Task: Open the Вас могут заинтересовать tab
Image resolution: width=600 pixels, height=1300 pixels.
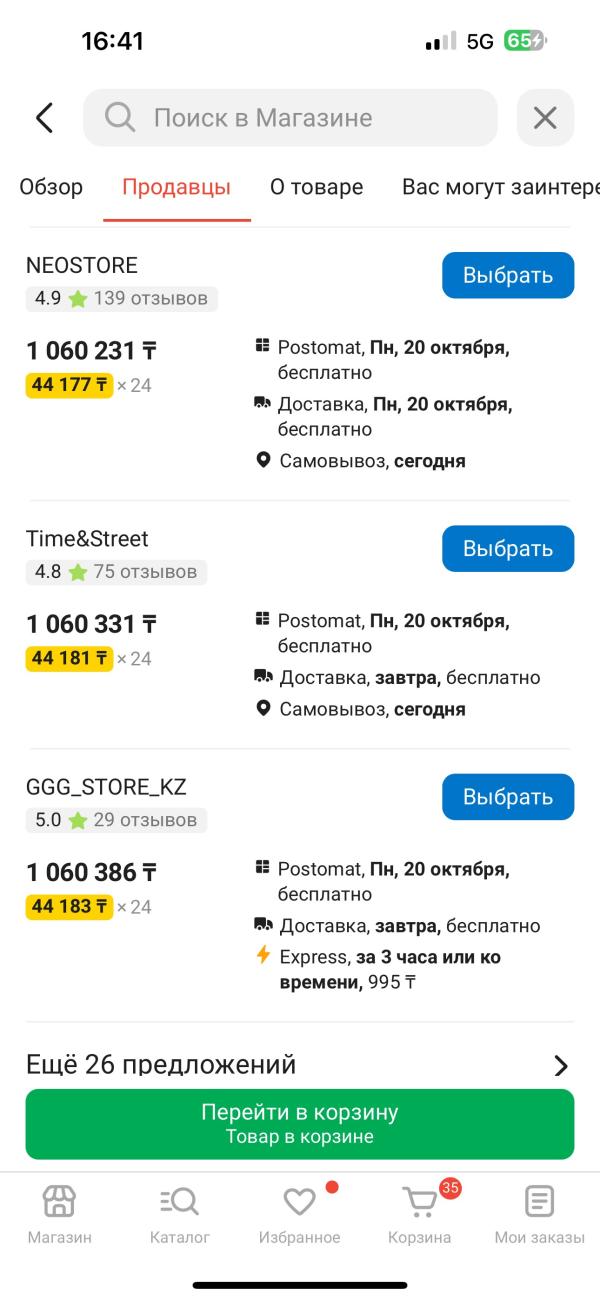Action: [x=500, y=187]
